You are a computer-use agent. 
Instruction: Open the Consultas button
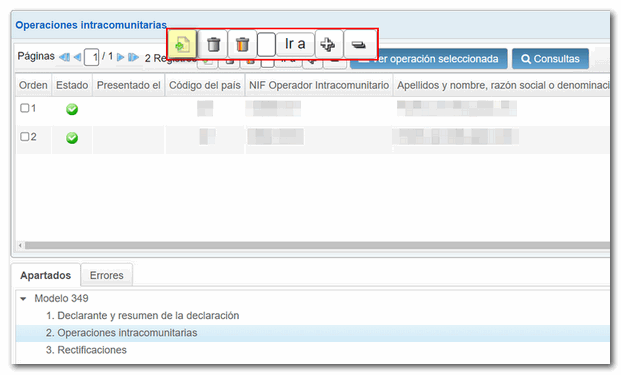coord(550,59)
